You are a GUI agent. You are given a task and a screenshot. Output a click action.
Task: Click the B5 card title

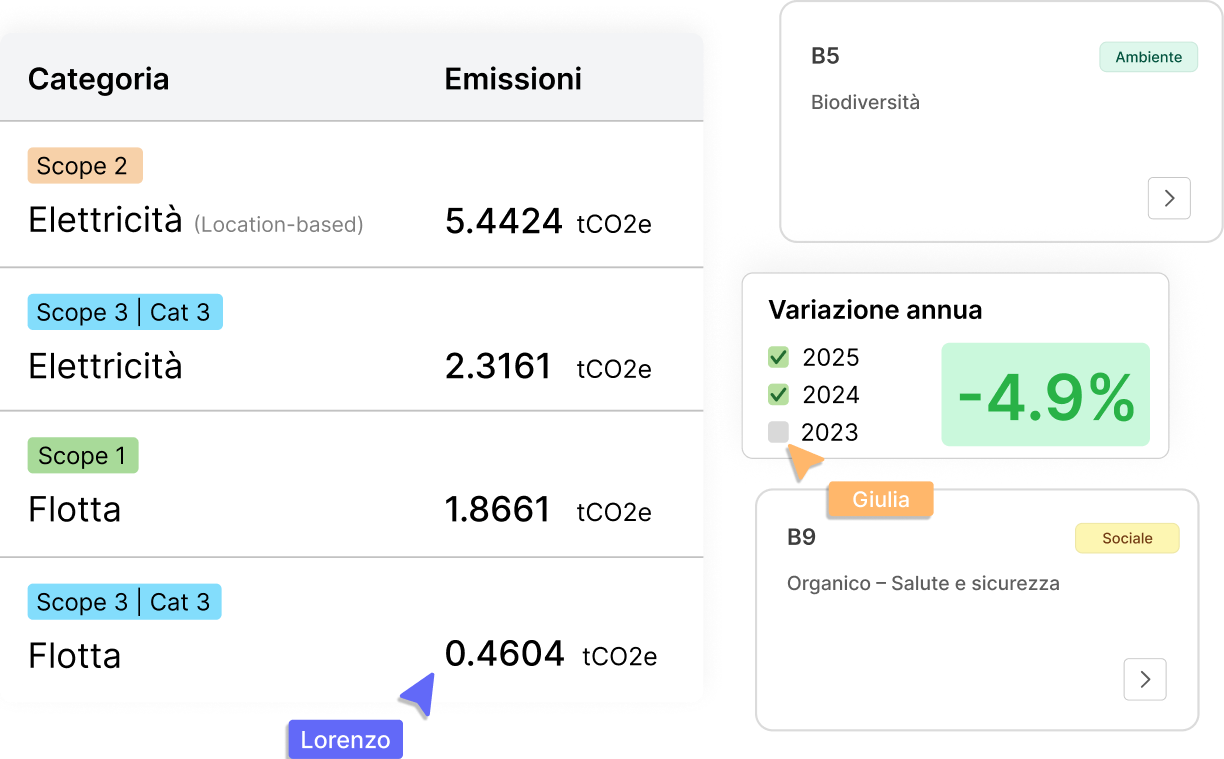tap(825, 56)
